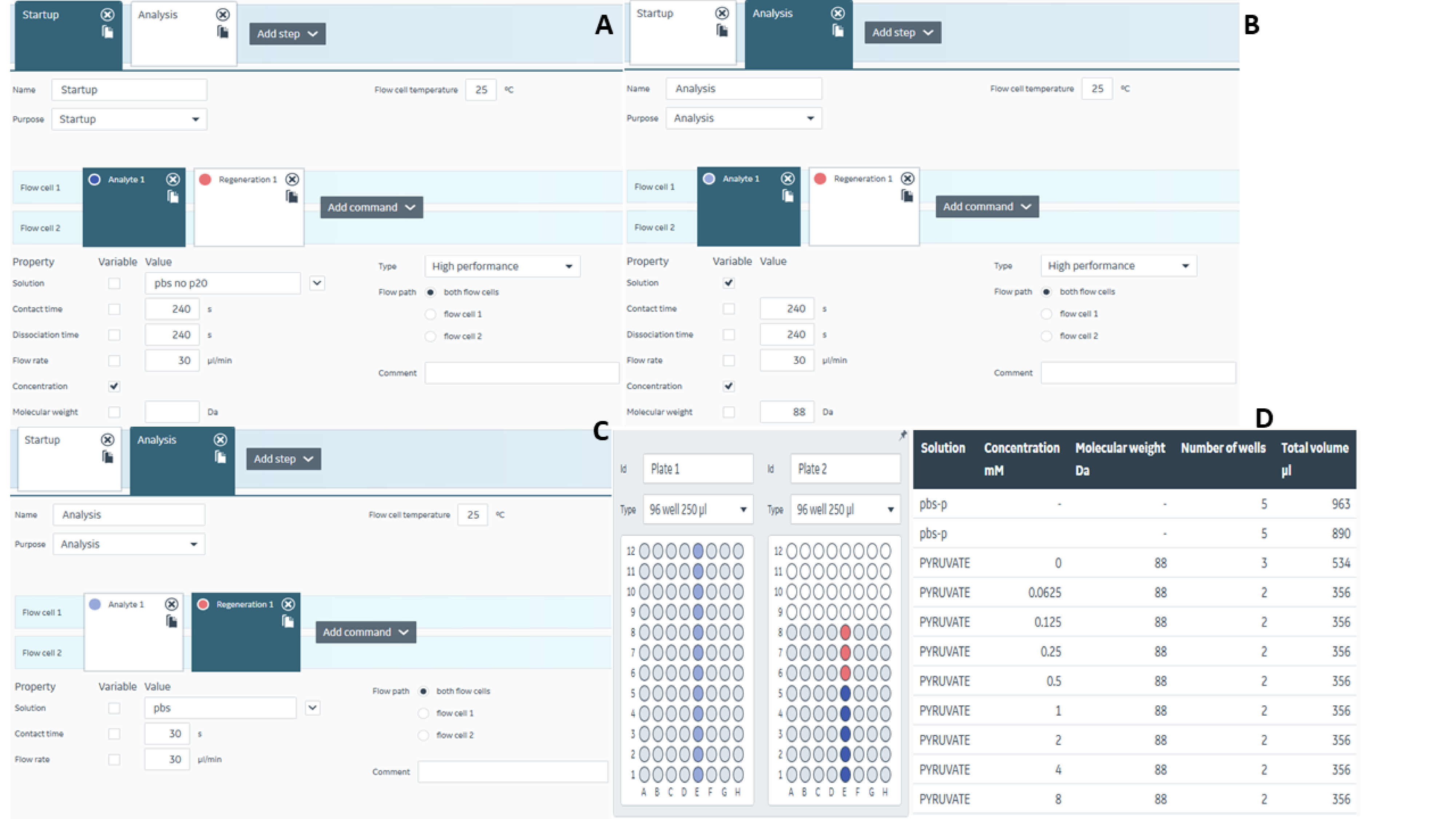Uncheck Concentration variable checkbox in panel A
Viewport: 1456px width, 819px height.
pyautogui.click(x=114, y=386)
